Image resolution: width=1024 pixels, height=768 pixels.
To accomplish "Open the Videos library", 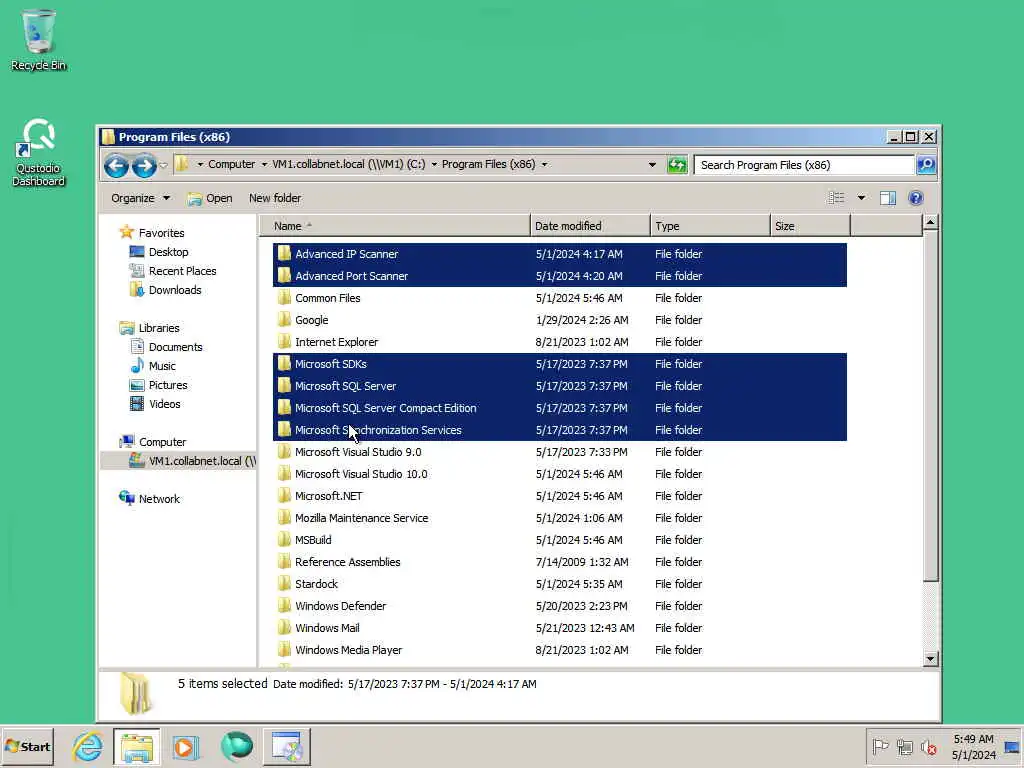I will pos(155,404).
